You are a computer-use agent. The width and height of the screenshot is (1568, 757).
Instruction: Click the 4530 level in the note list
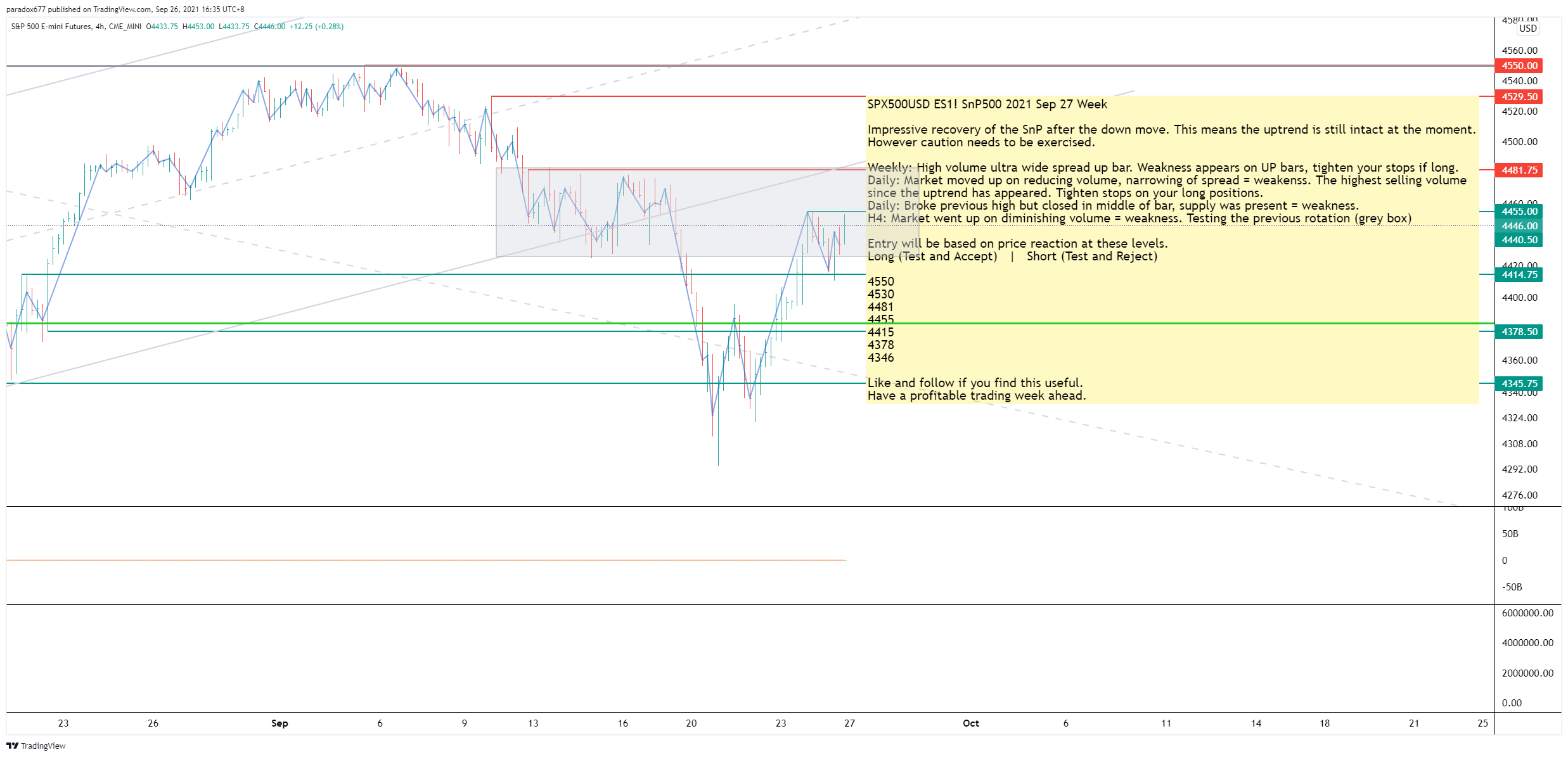point(880,295)
